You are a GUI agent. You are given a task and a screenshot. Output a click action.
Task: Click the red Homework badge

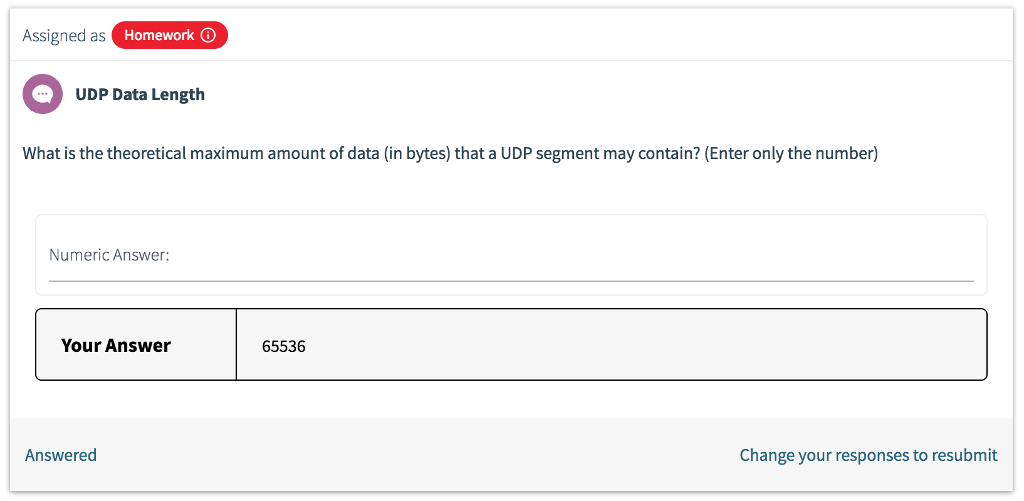pos(169,35)
